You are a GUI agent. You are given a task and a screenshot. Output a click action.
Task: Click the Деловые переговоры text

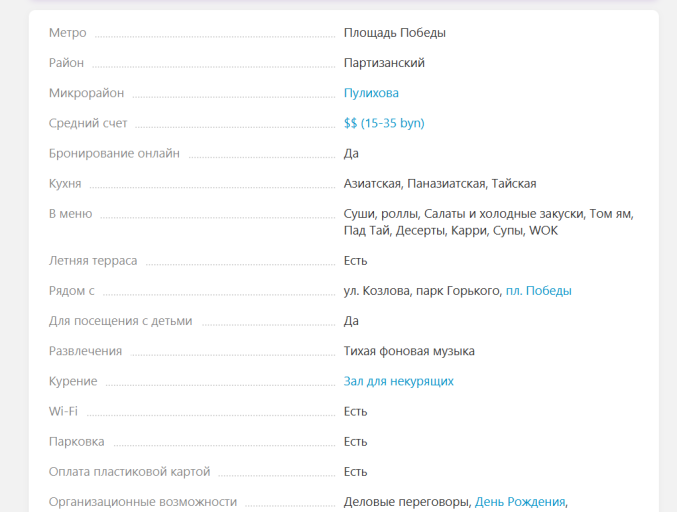(407, 502)
